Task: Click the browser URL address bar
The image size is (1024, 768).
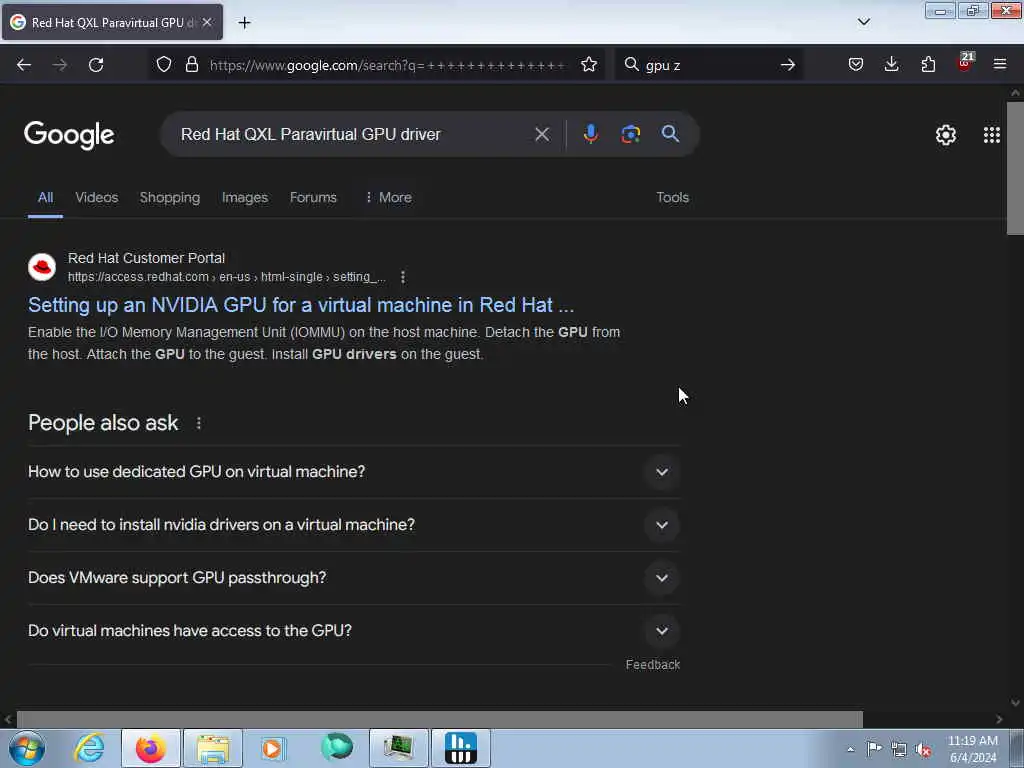Action: coord(387,65)
